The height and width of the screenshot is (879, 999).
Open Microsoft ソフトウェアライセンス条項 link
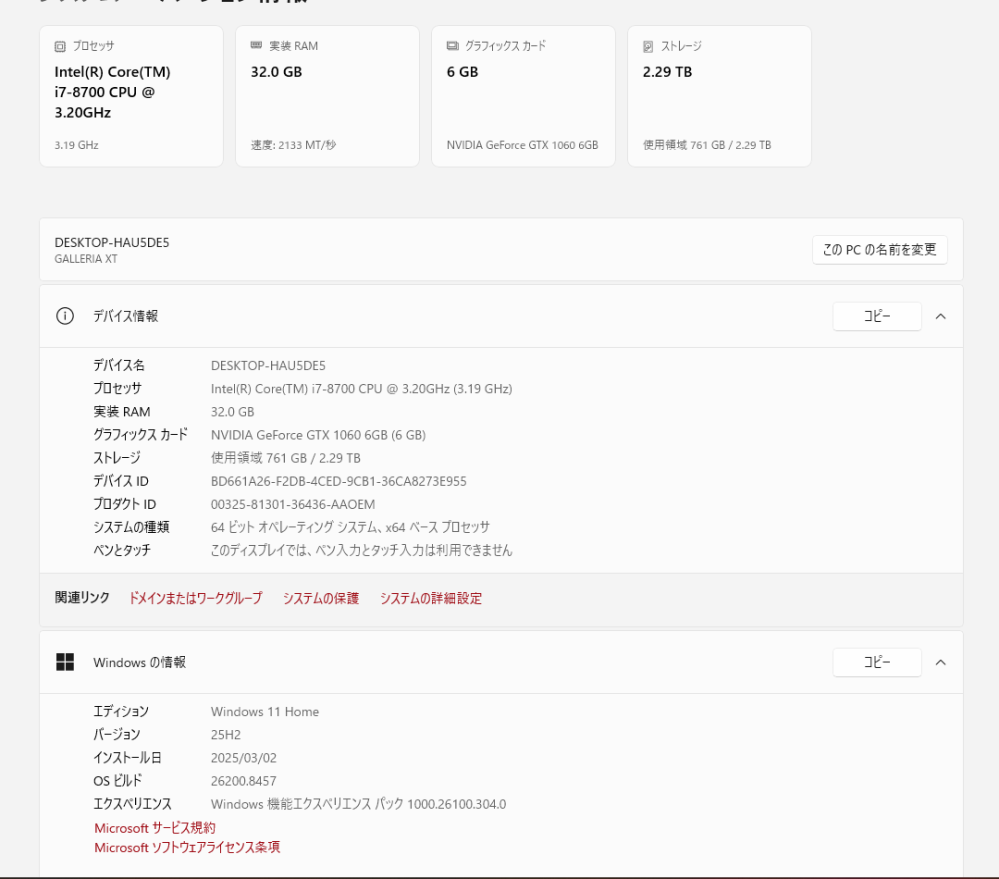(187, 847)
